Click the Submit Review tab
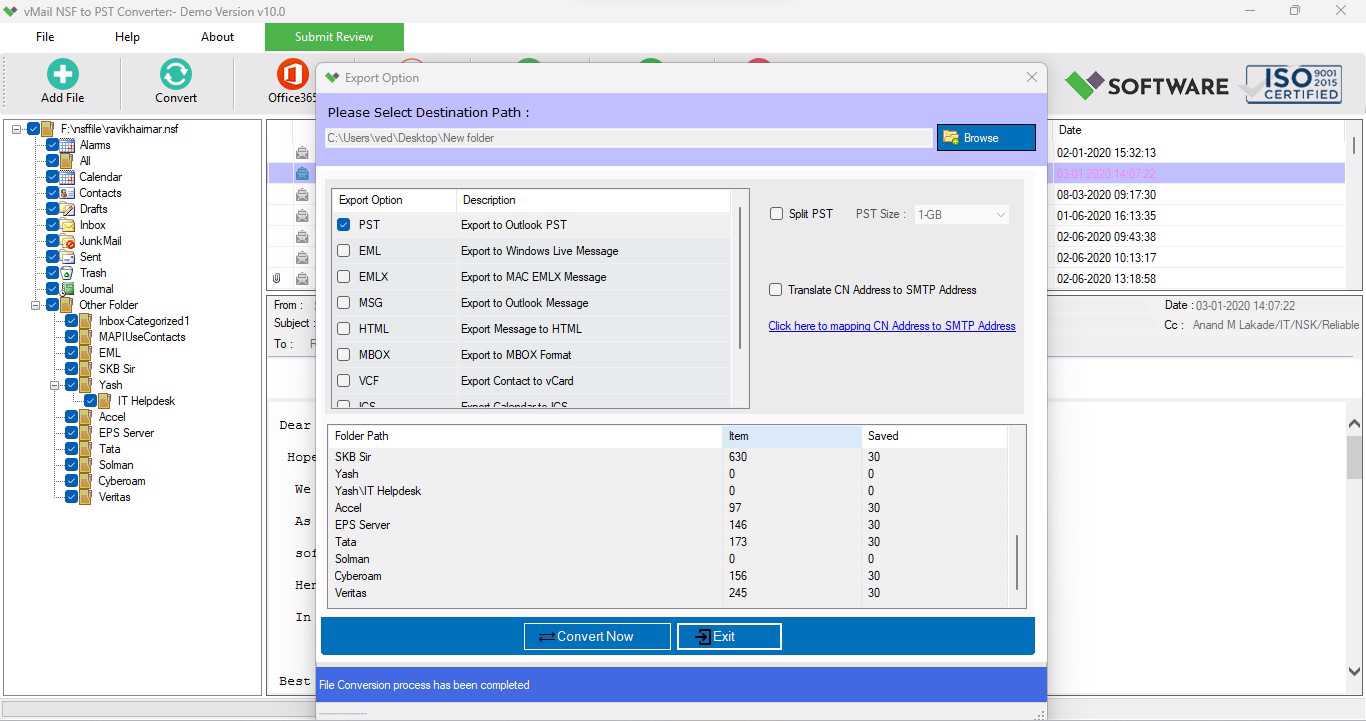The image size is (1366, 721). [334, 37]
